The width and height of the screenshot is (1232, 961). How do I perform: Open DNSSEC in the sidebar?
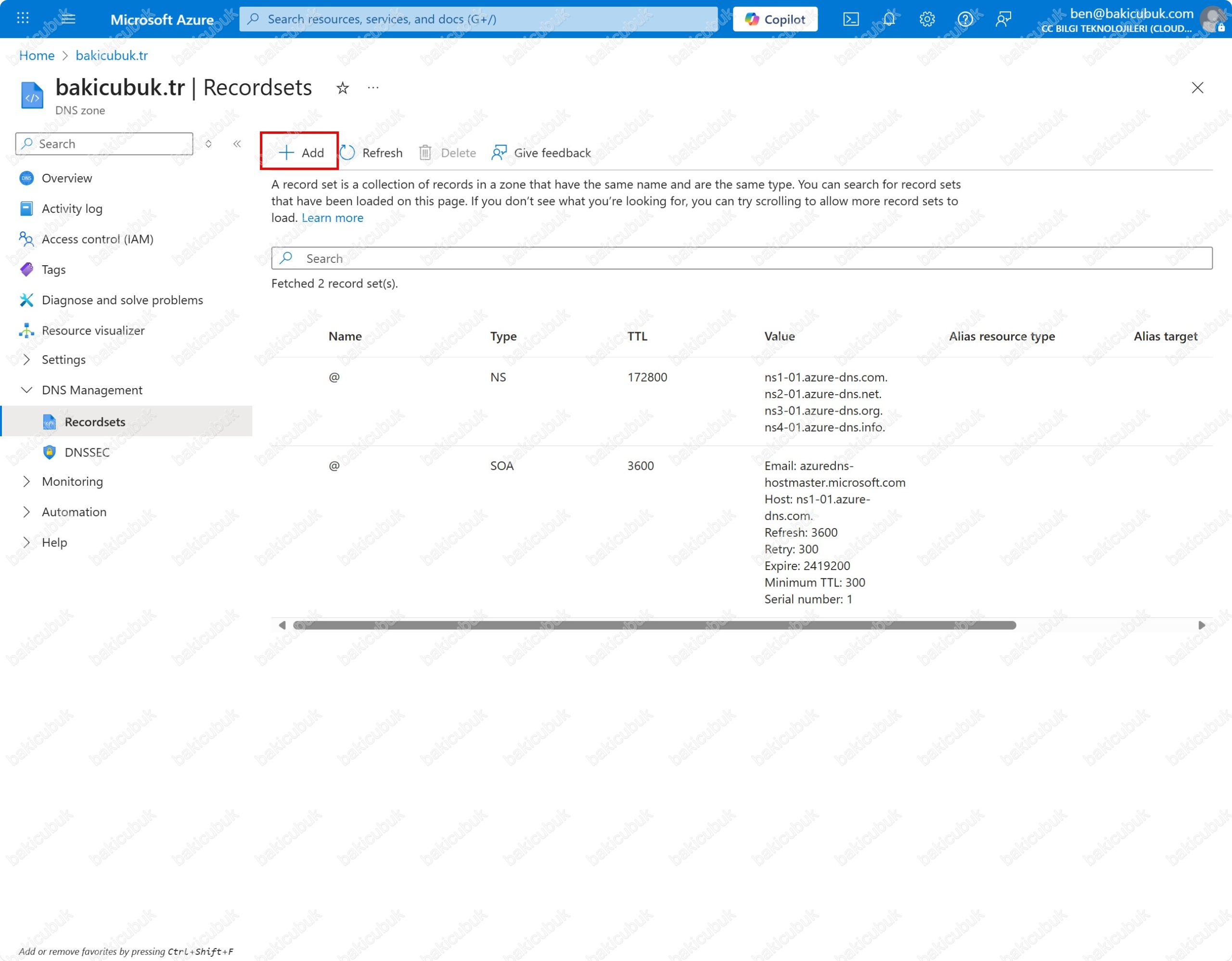pos(87,452)
